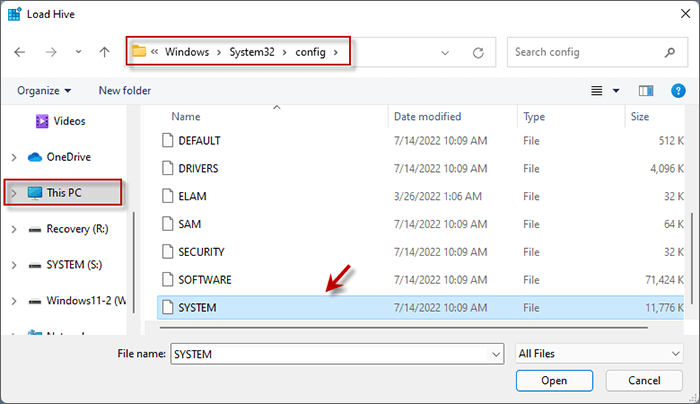
Task: Open the Organize menu
Action: (x=44, y=90)
